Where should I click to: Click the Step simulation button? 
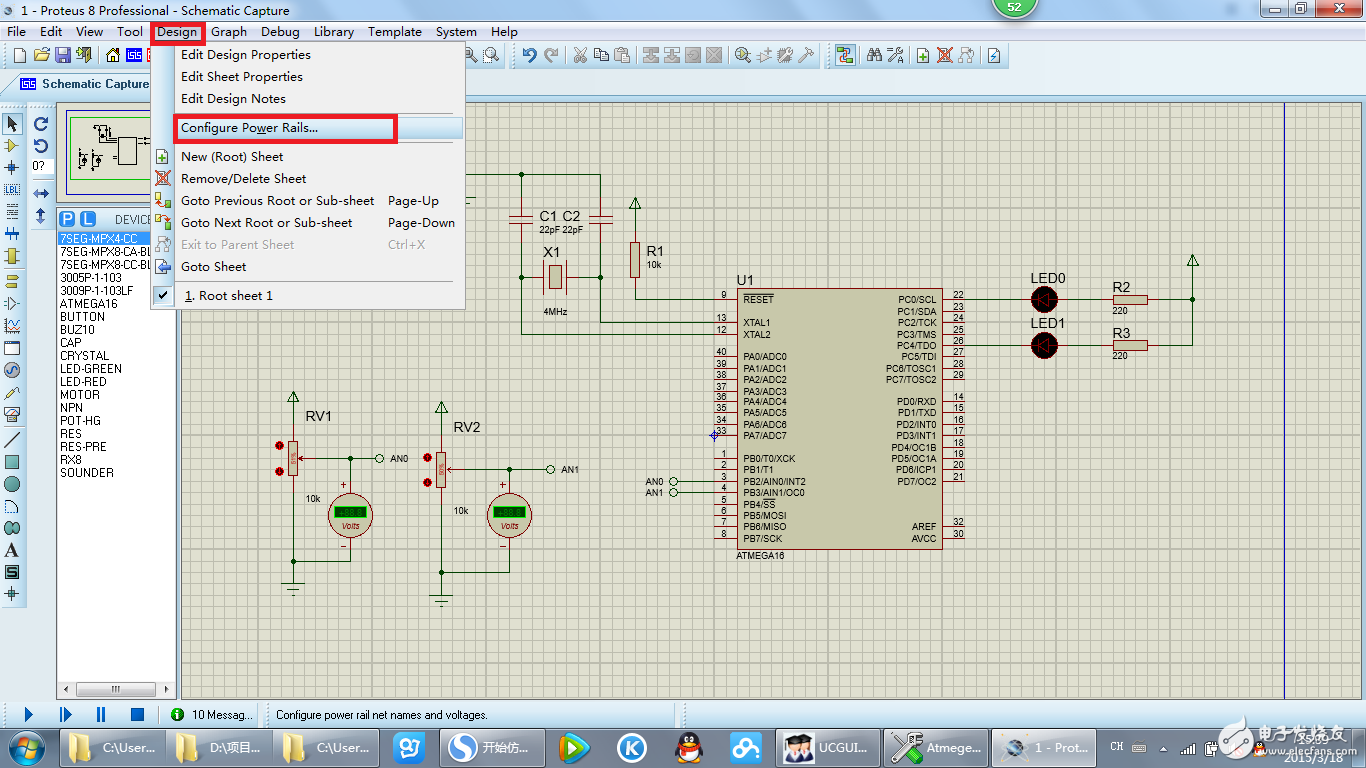(65, 715)
